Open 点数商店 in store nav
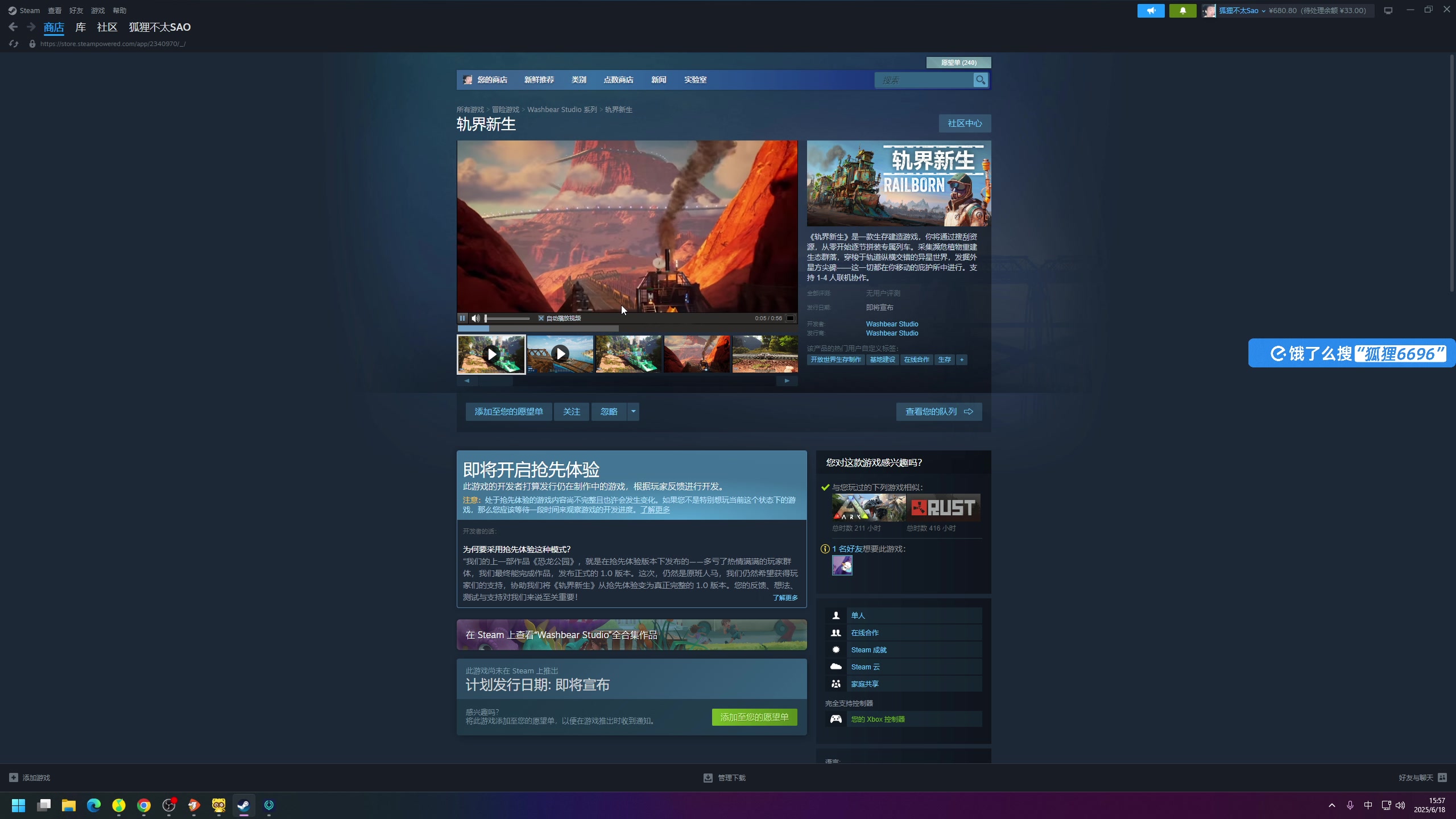The image size is (1456, 819). [x=618, y=80]
